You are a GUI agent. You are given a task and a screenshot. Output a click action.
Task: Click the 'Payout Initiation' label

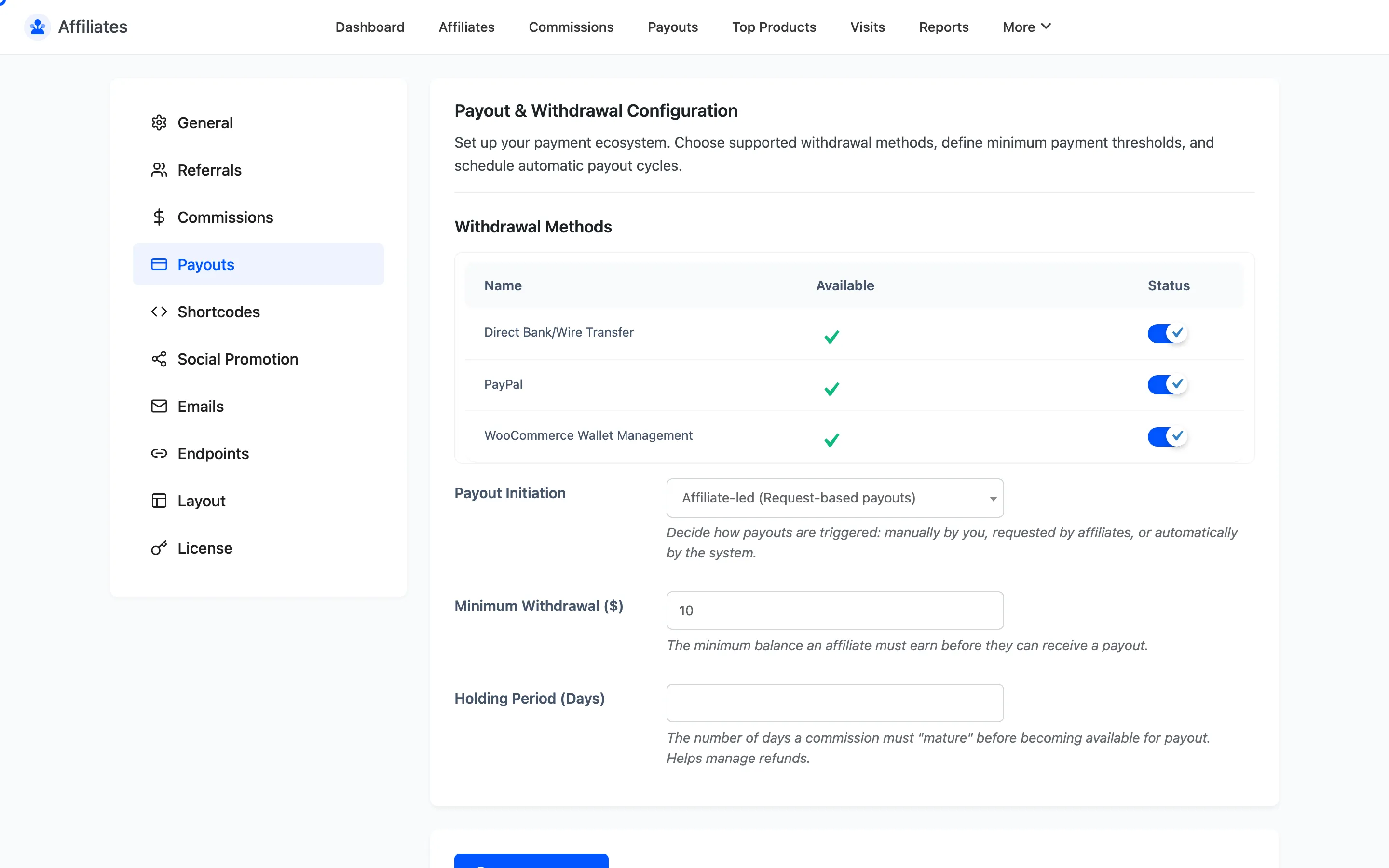coord(510,493)
